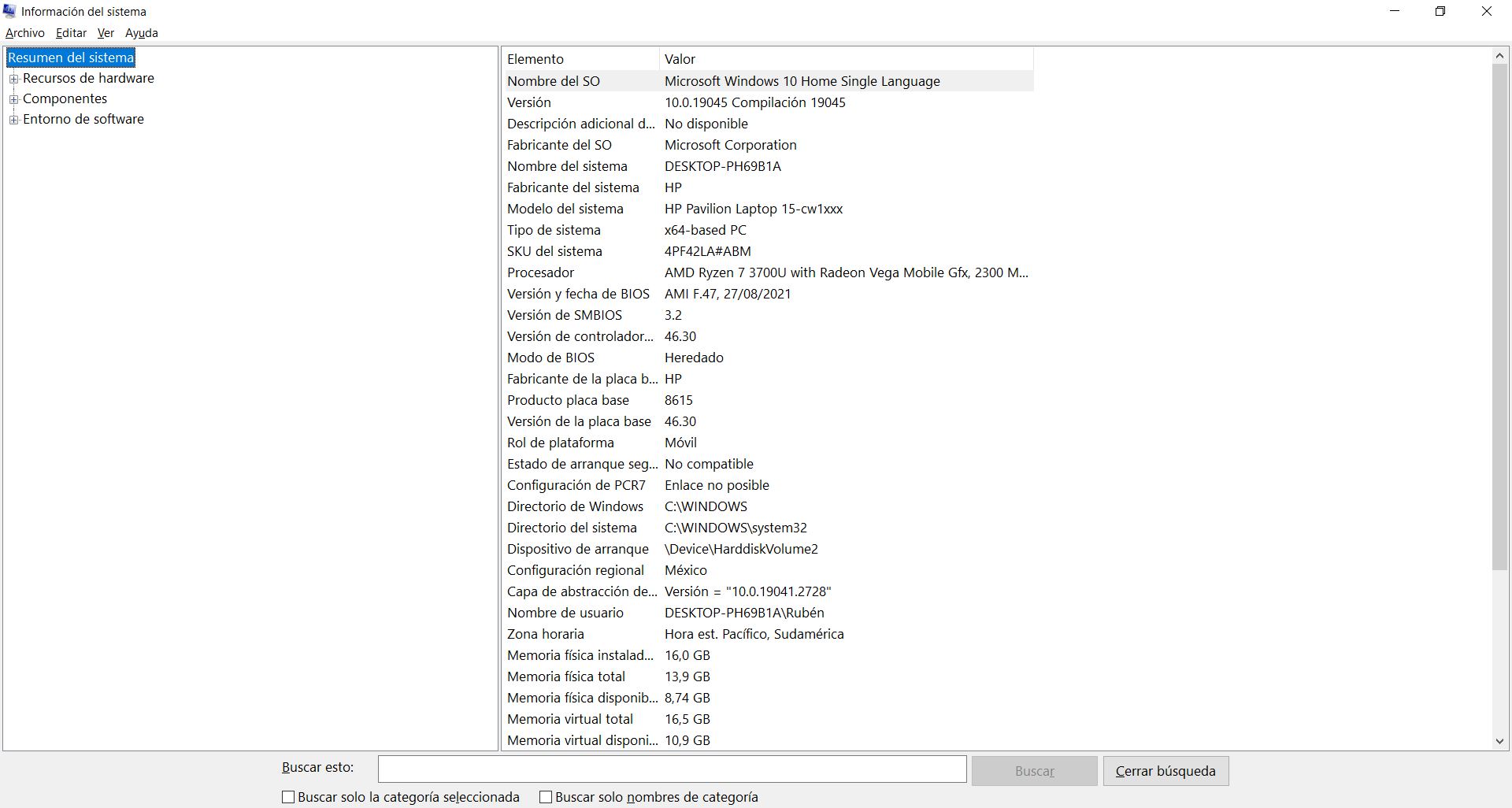Click the scrollbar up arrow
The height and width of the screenshot is (808, 1512).
[1499, 55]
